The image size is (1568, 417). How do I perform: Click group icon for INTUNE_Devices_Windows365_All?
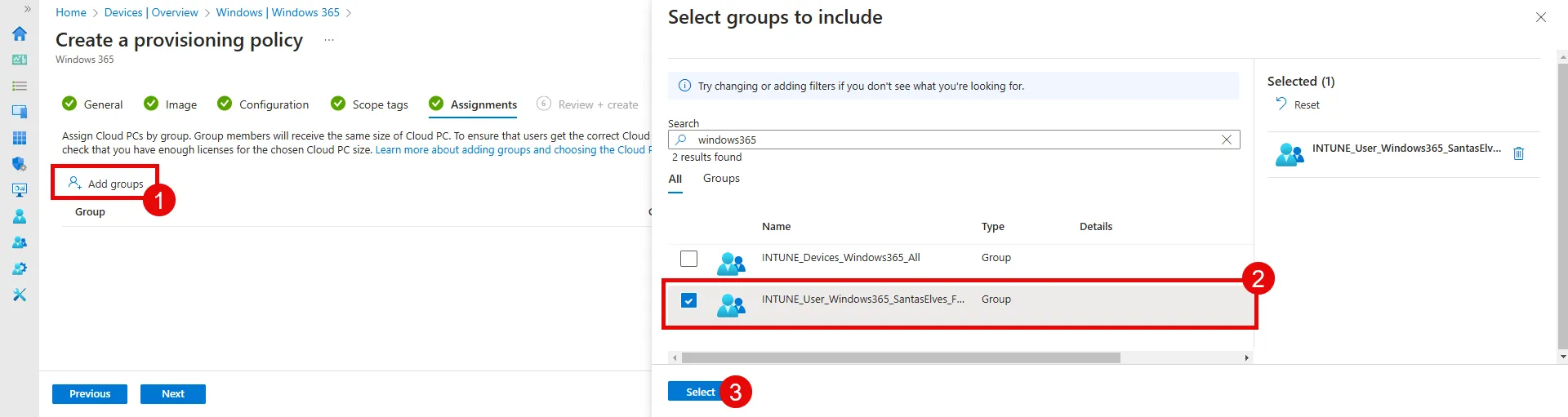click(x=731, y=263)
